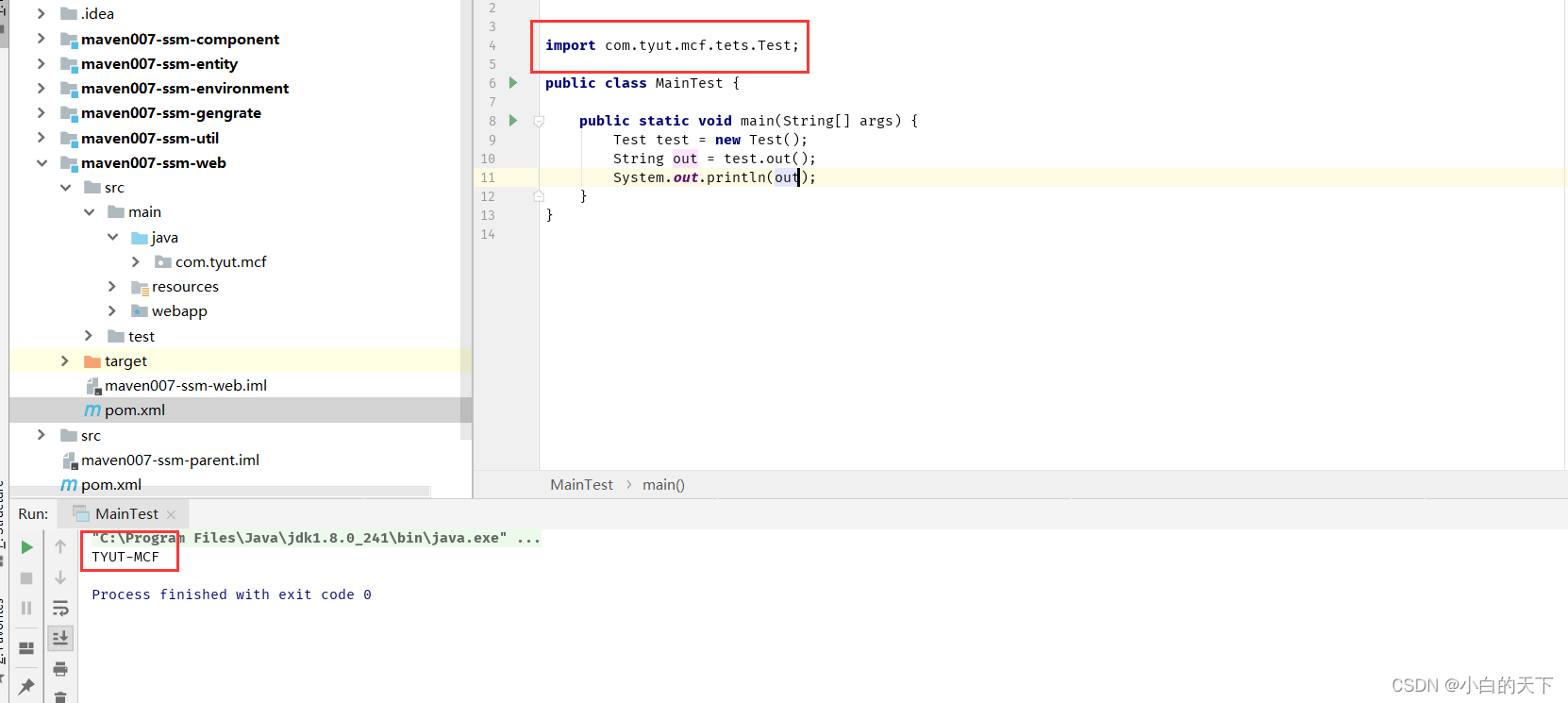Expand the webapp folder
This screenshot has height=703, width=1568.
tap(111, 310)
